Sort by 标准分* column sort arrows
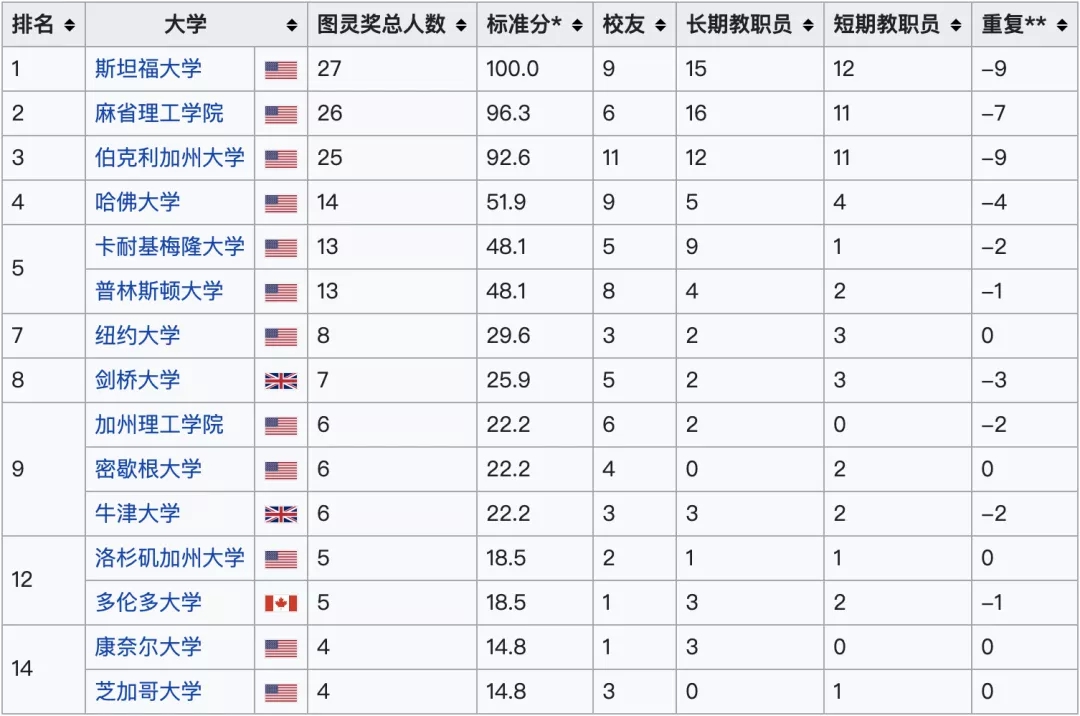The height and width of the screenshot is (716, 1080). [576, 25]
